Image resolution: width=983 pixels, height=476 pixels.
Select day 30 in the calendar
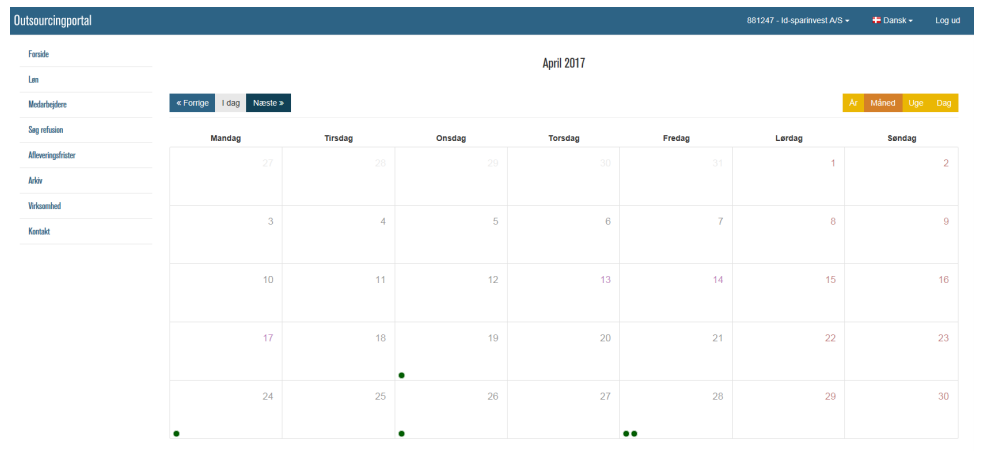944,396
